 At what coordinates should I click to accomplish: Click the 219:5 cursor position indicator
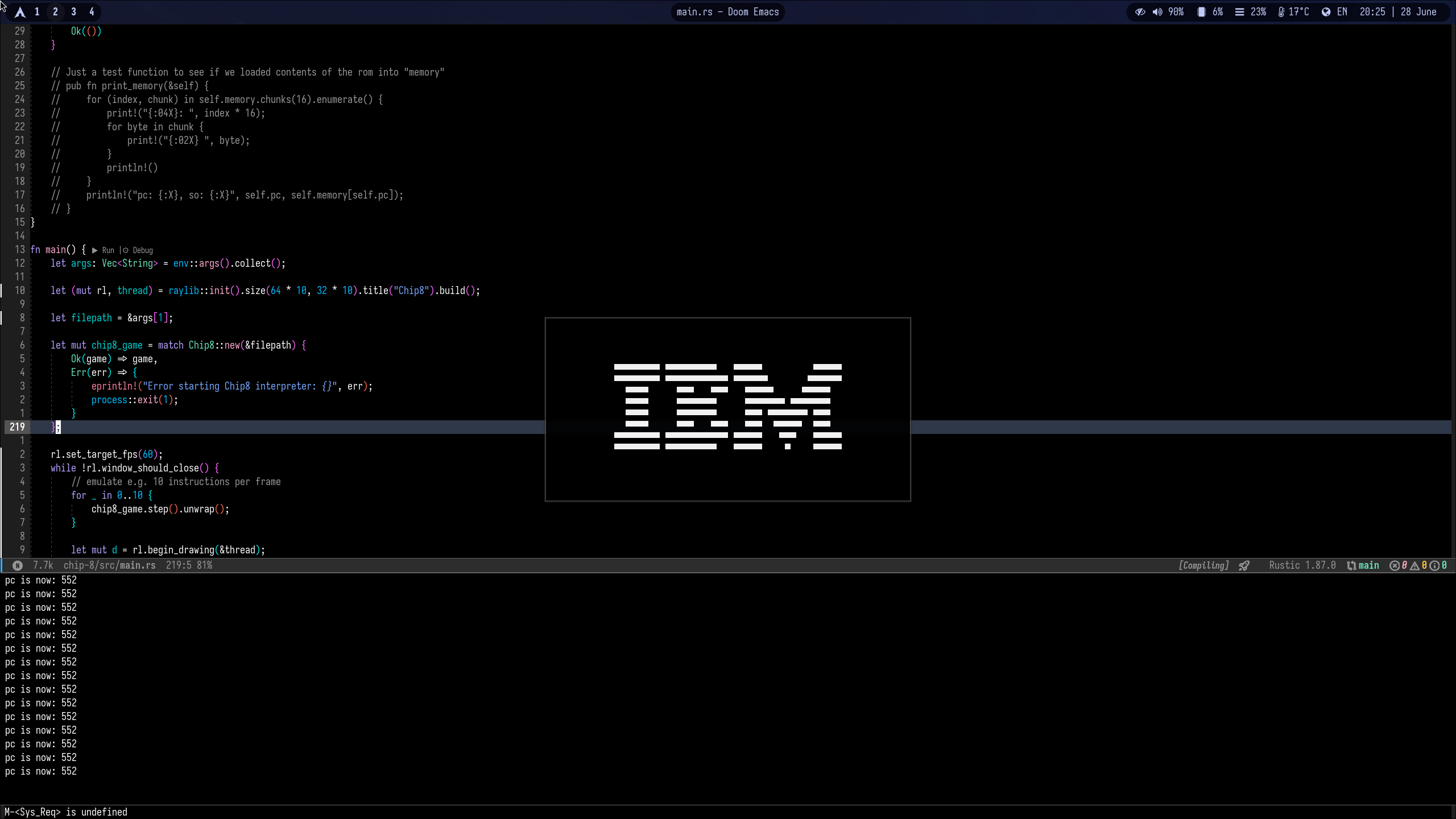pos(179,565)
